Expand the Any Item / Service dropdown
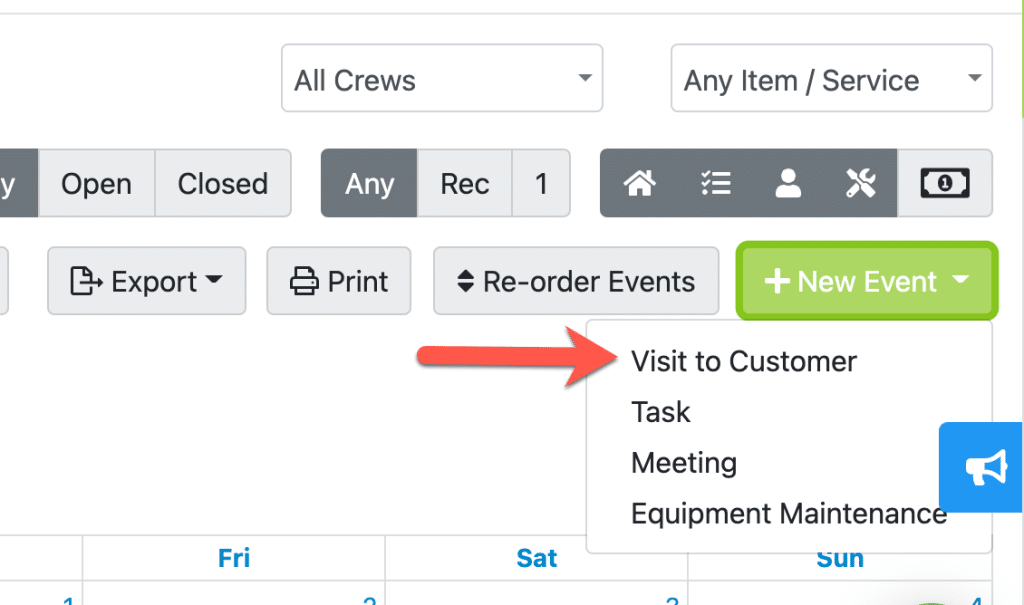 click(x=831, y=79)
